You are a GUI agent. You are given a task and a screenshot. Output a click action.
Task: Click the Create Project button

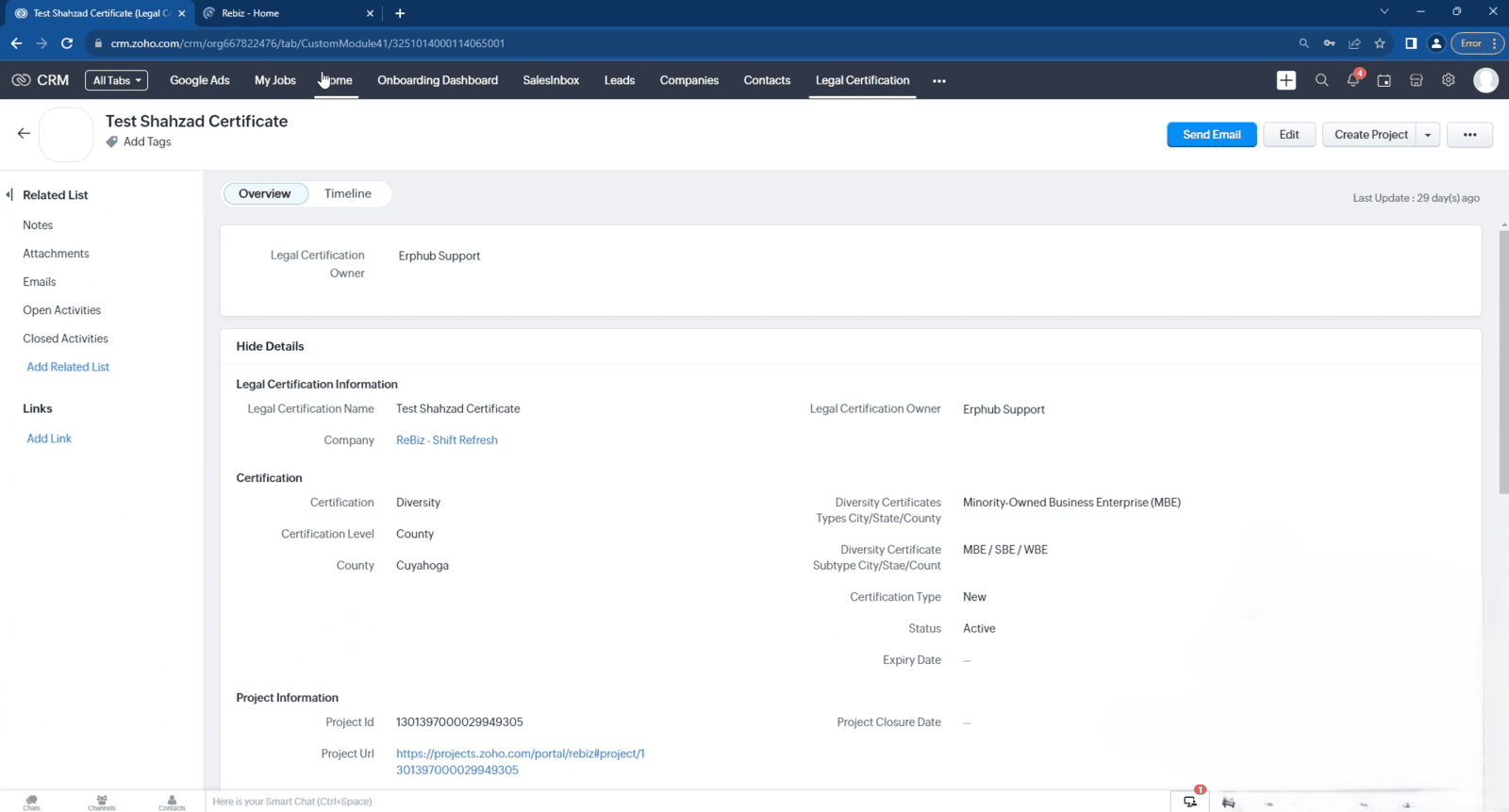click(1370, 135)
